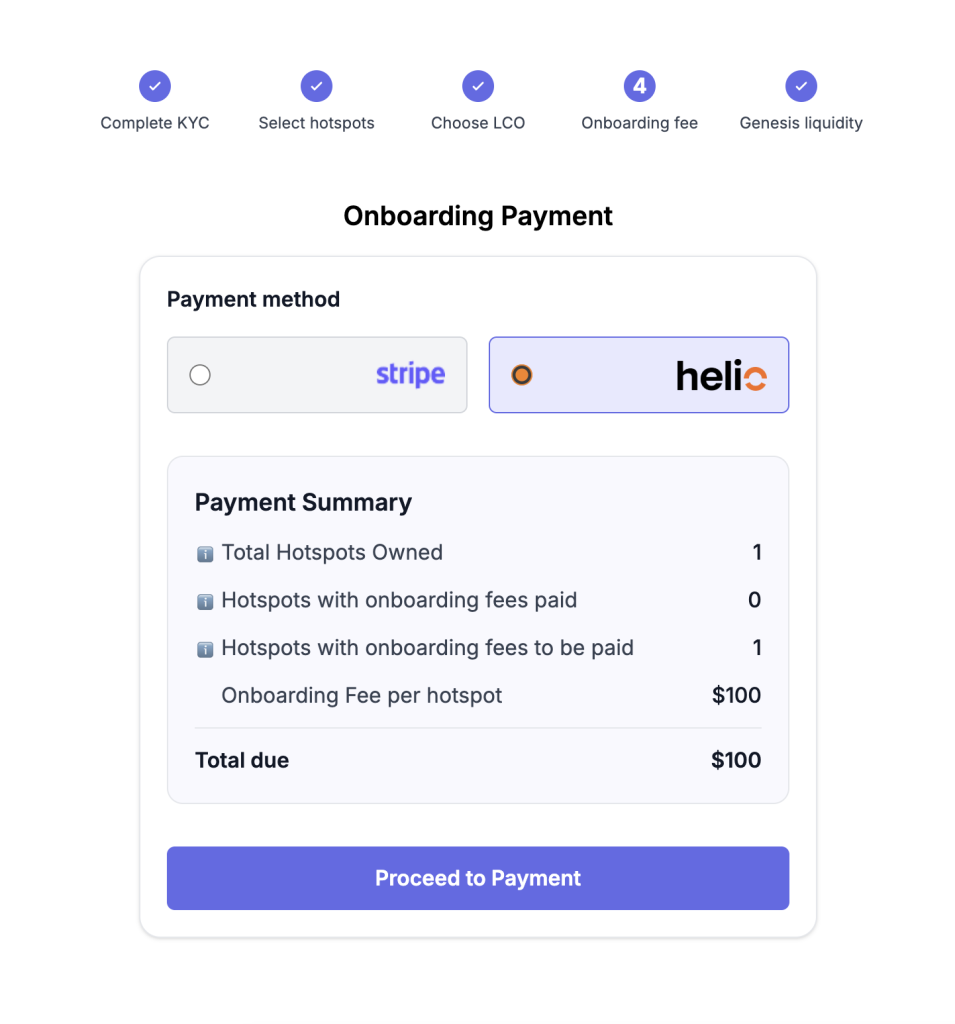
Task: Click the Total due $100 amount
Action: tap(736, 760)
